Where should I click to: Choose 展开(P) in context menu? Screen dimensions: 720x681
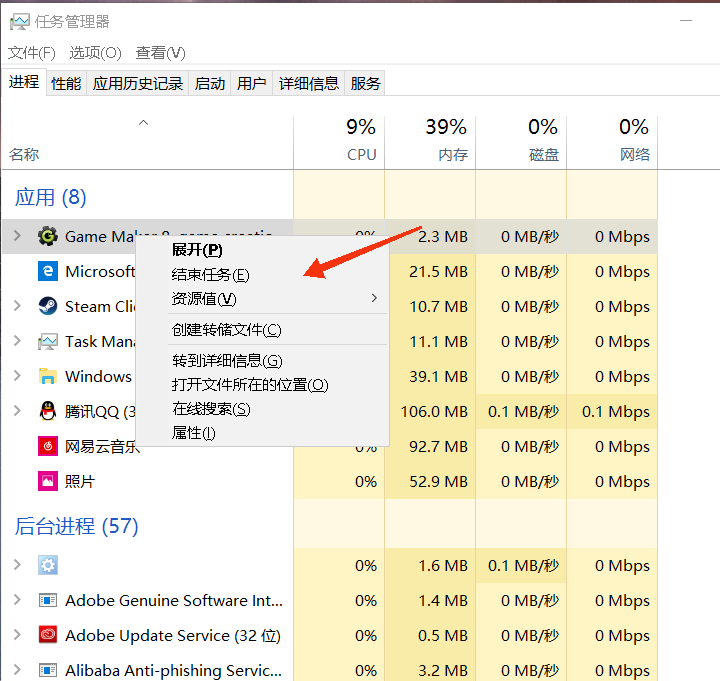263,250
